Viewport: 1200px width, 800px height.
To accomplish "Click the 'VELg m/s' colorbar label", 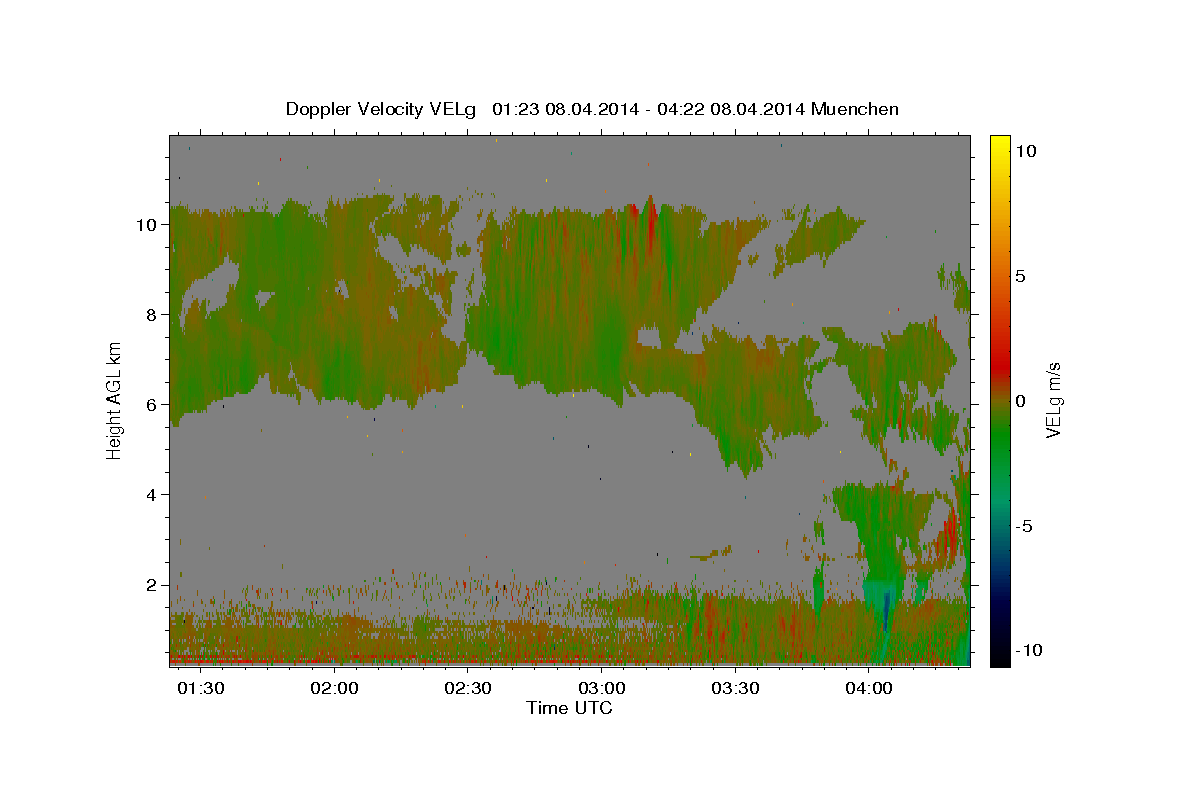I will point(1053,400).
